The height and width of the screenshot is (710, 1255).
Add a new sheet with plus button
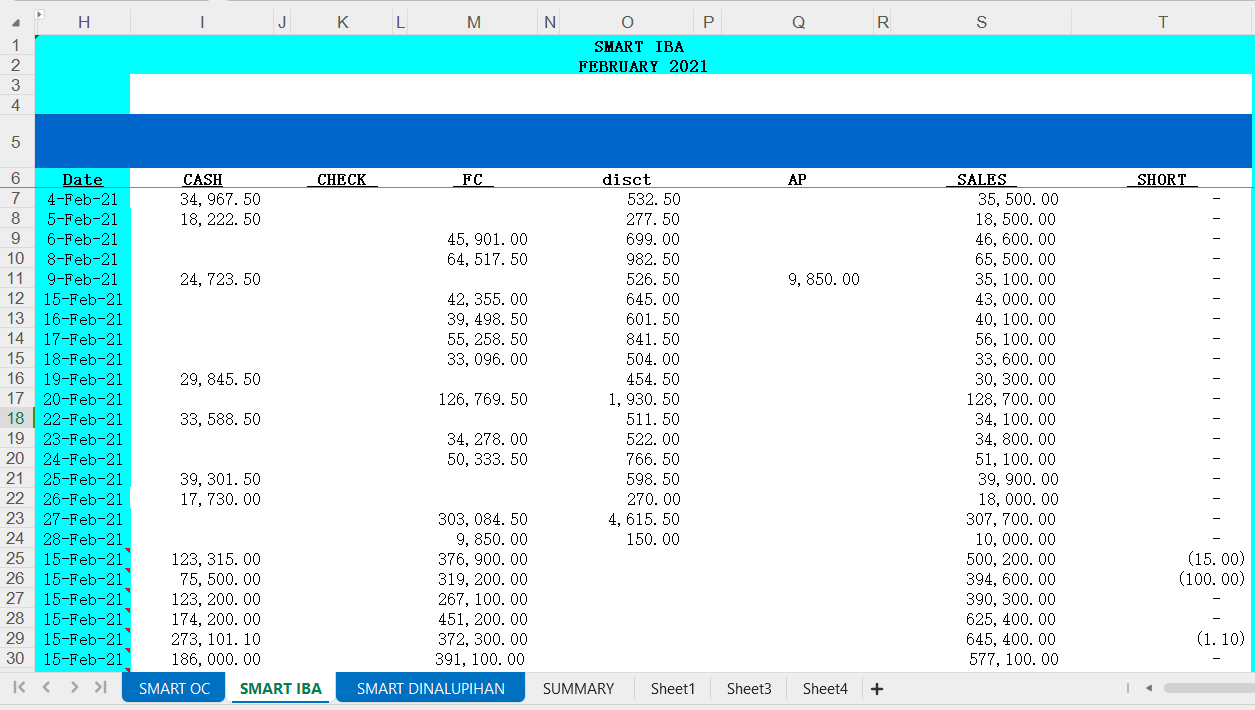point(877,688)
